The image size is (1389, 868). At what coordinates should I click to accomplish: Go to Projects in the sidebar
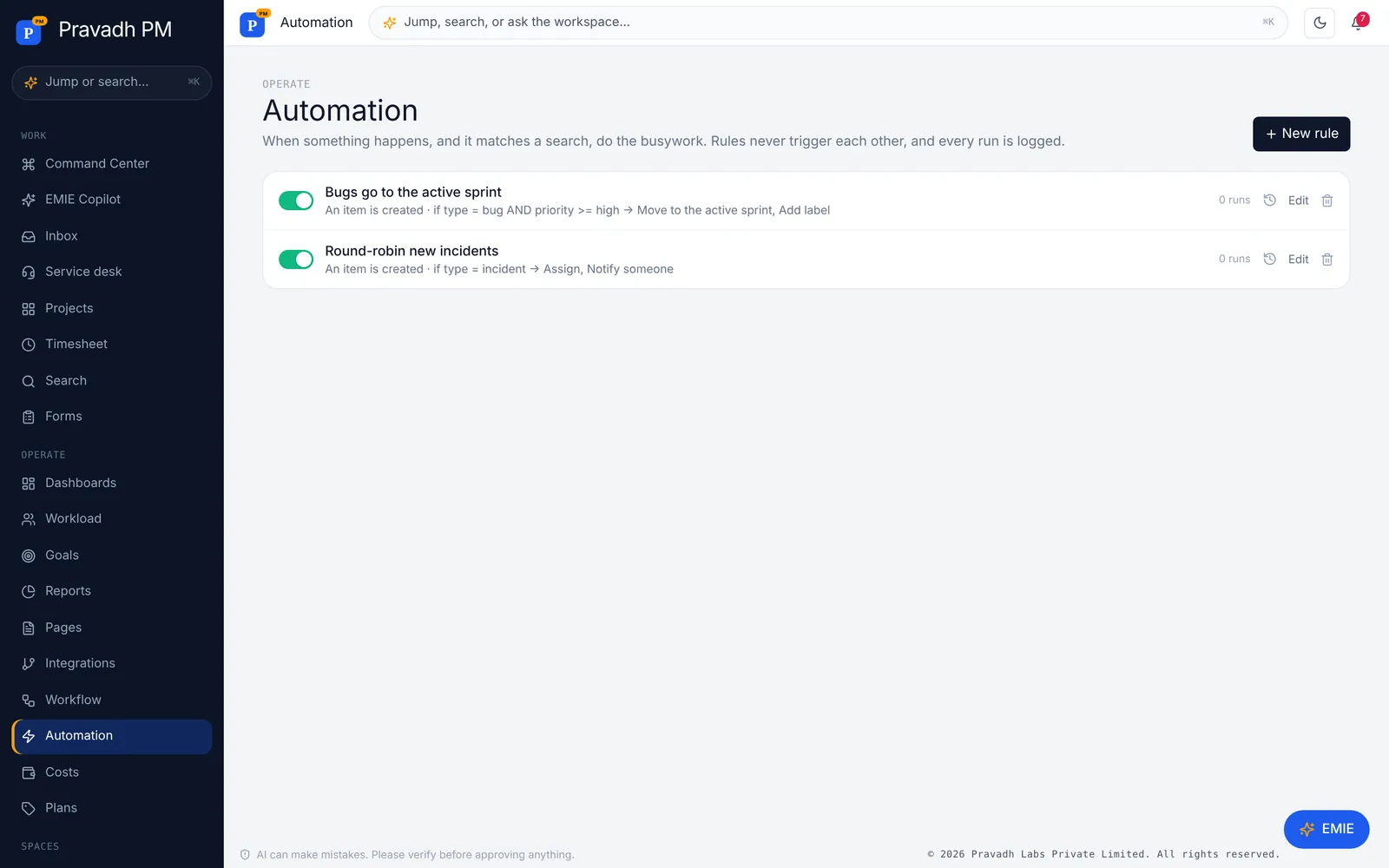click(x=112, y=308)
